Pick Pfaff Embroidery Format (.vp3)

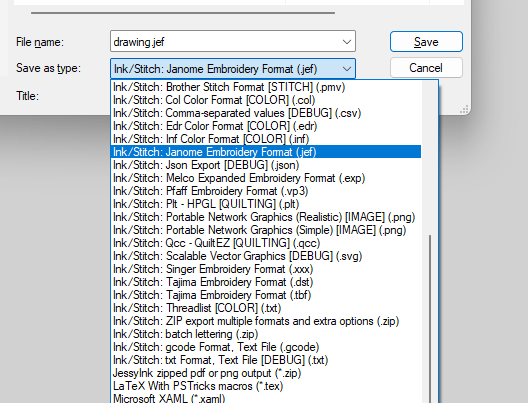[x=266, y=191]
